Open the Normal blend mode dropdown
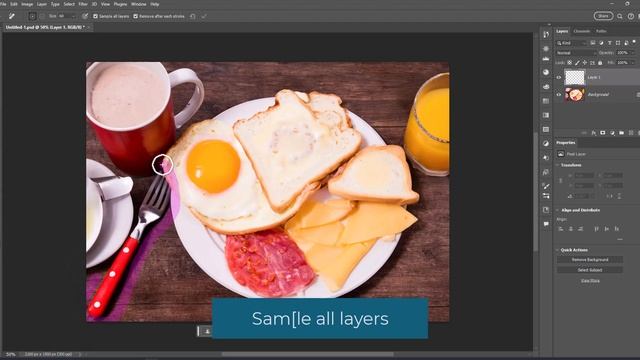This screenshot has height=360, width=640. click(x=576, y=53)
